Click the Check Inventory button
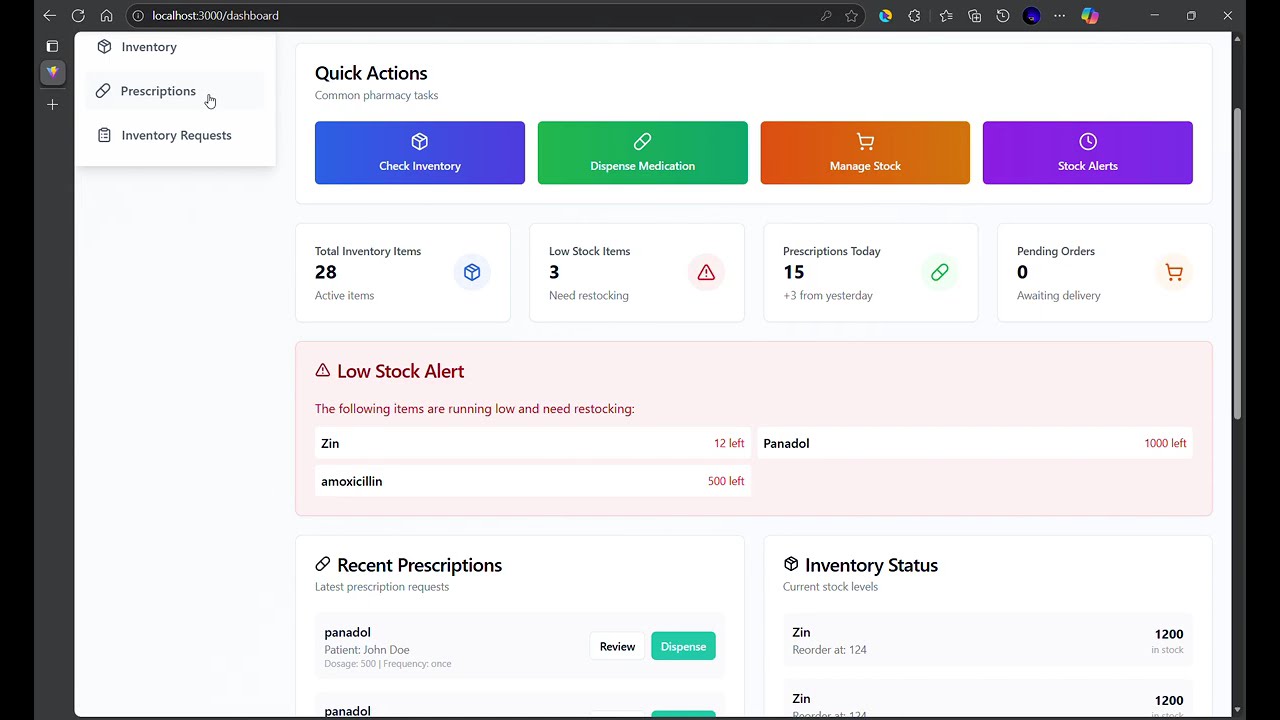The width and height of the screenshot is (1280, 720). 420,153
